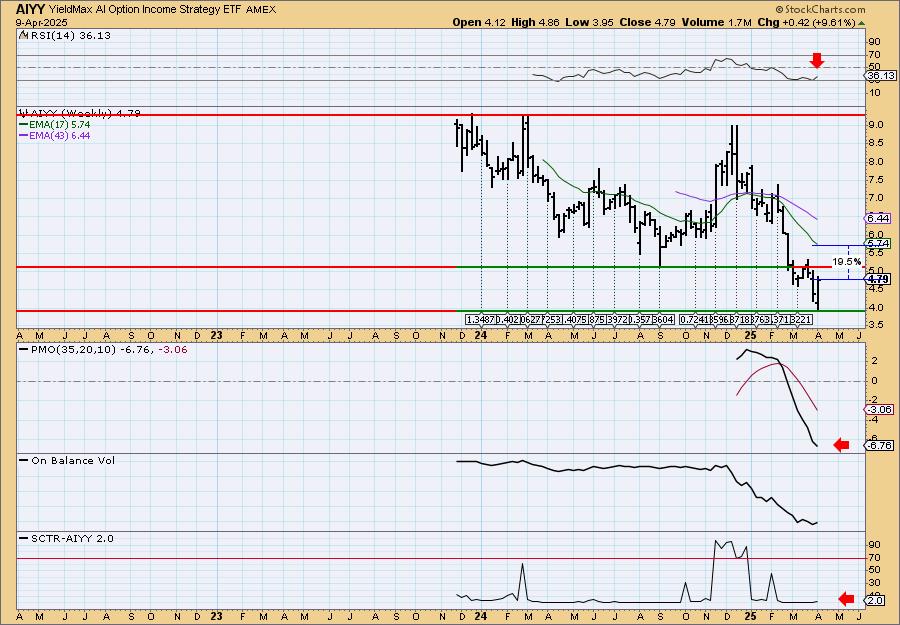Click the AMEX exchange label
900x625 pixels.
tap(263, 9)
